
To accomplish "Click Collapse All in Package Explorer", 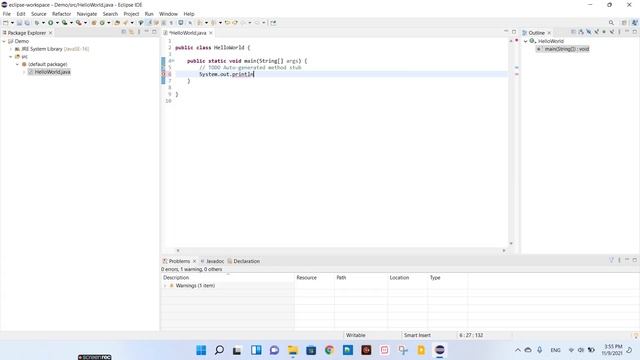I will click(124, 32).
